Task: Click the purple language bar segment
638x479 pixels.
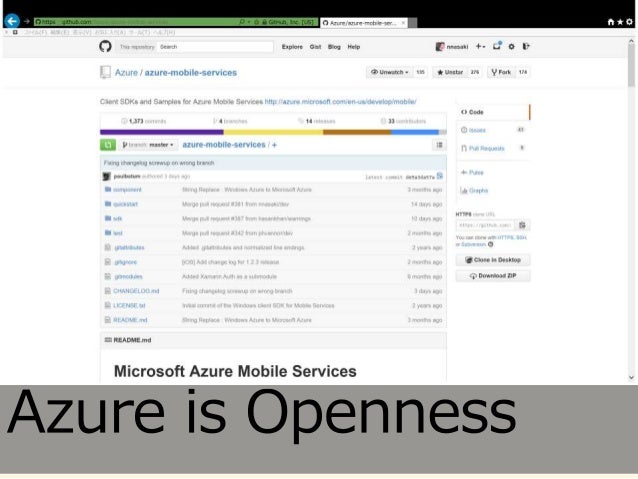Action: (162, 132)
